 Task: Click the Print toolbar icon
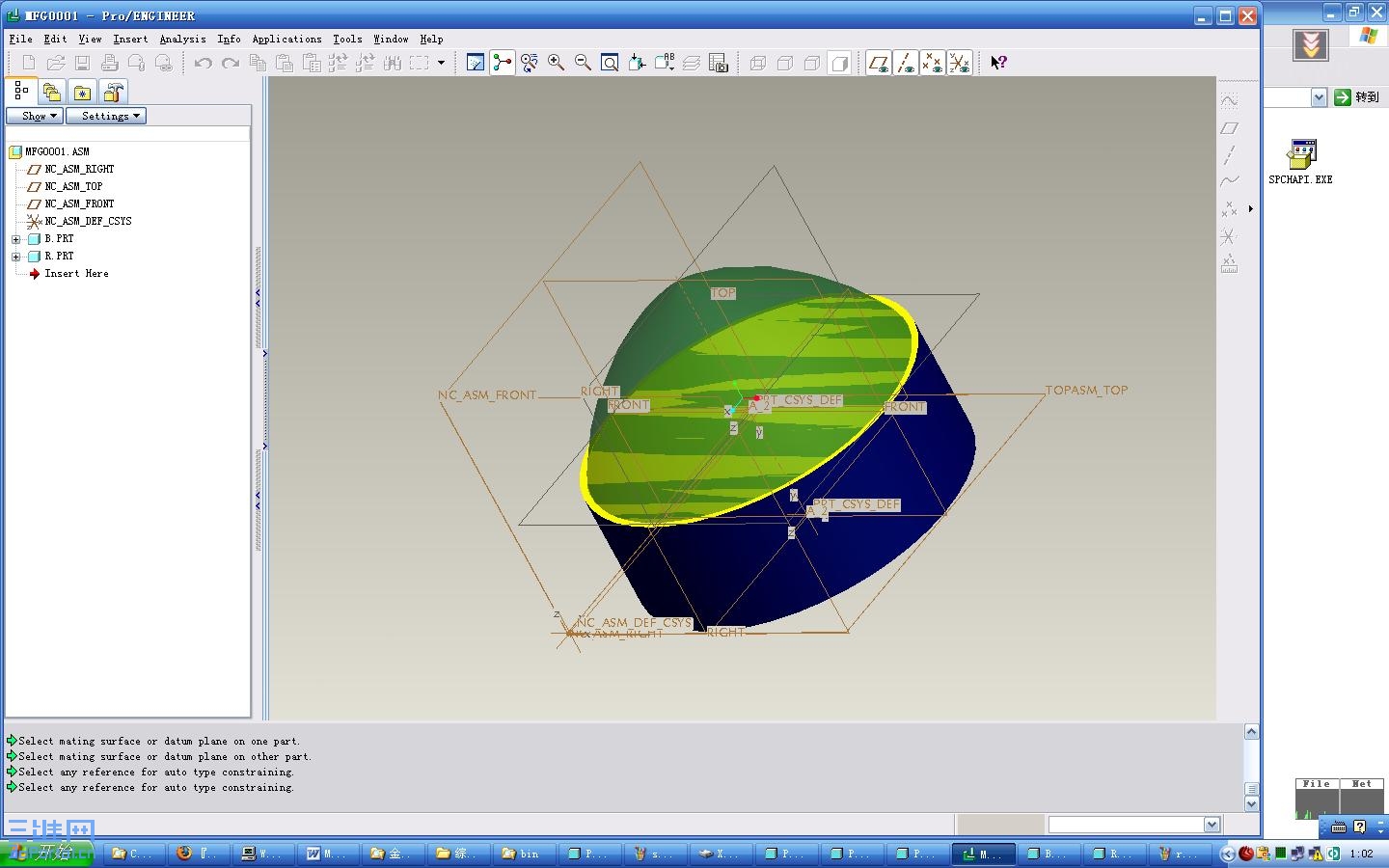tap(110, 63)
